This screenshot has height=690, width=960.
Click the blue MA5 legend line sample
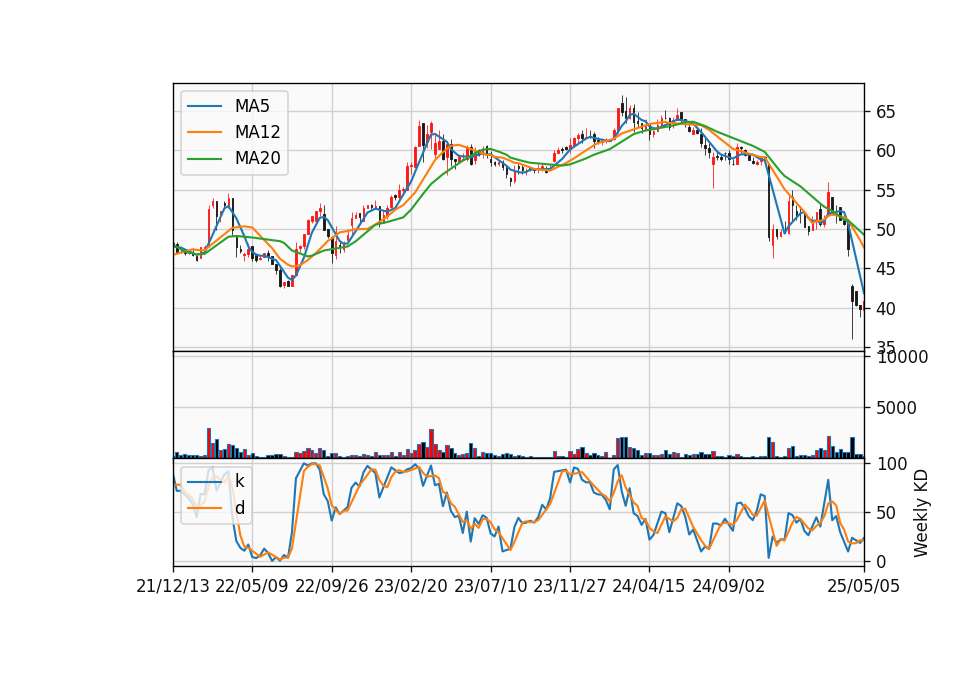pyautogui.click(x=204, y=106)
